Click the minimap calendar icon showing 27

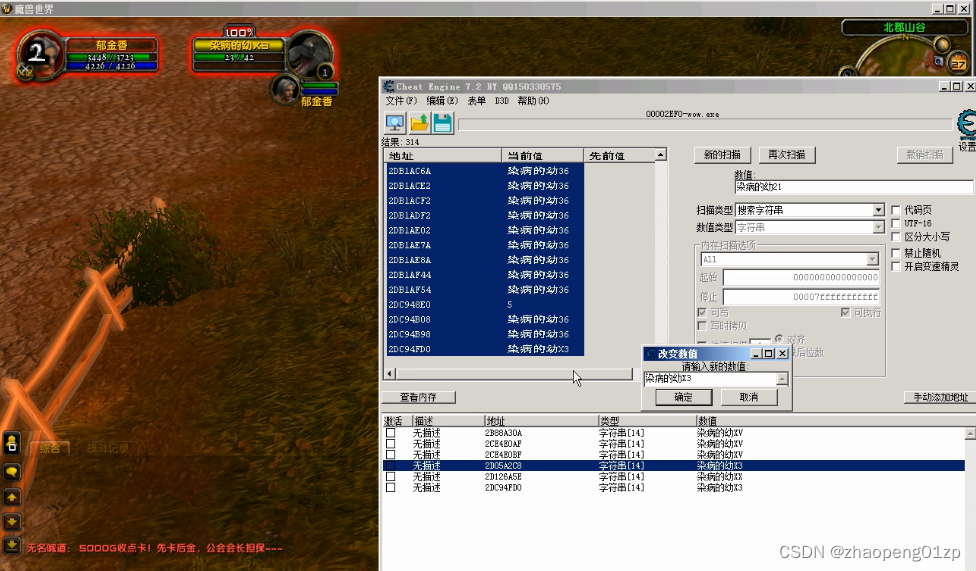[959, 63]
